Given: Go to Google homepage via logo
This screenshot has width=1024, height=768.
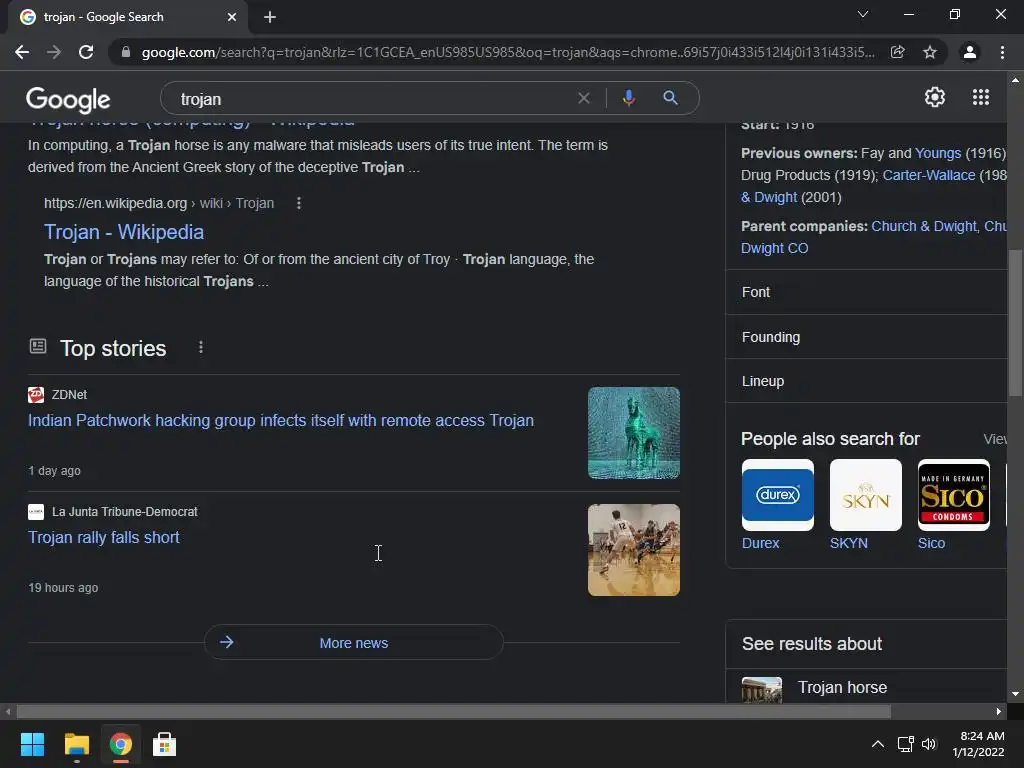Looking at the screenshot, I should (x=68, y=100).
